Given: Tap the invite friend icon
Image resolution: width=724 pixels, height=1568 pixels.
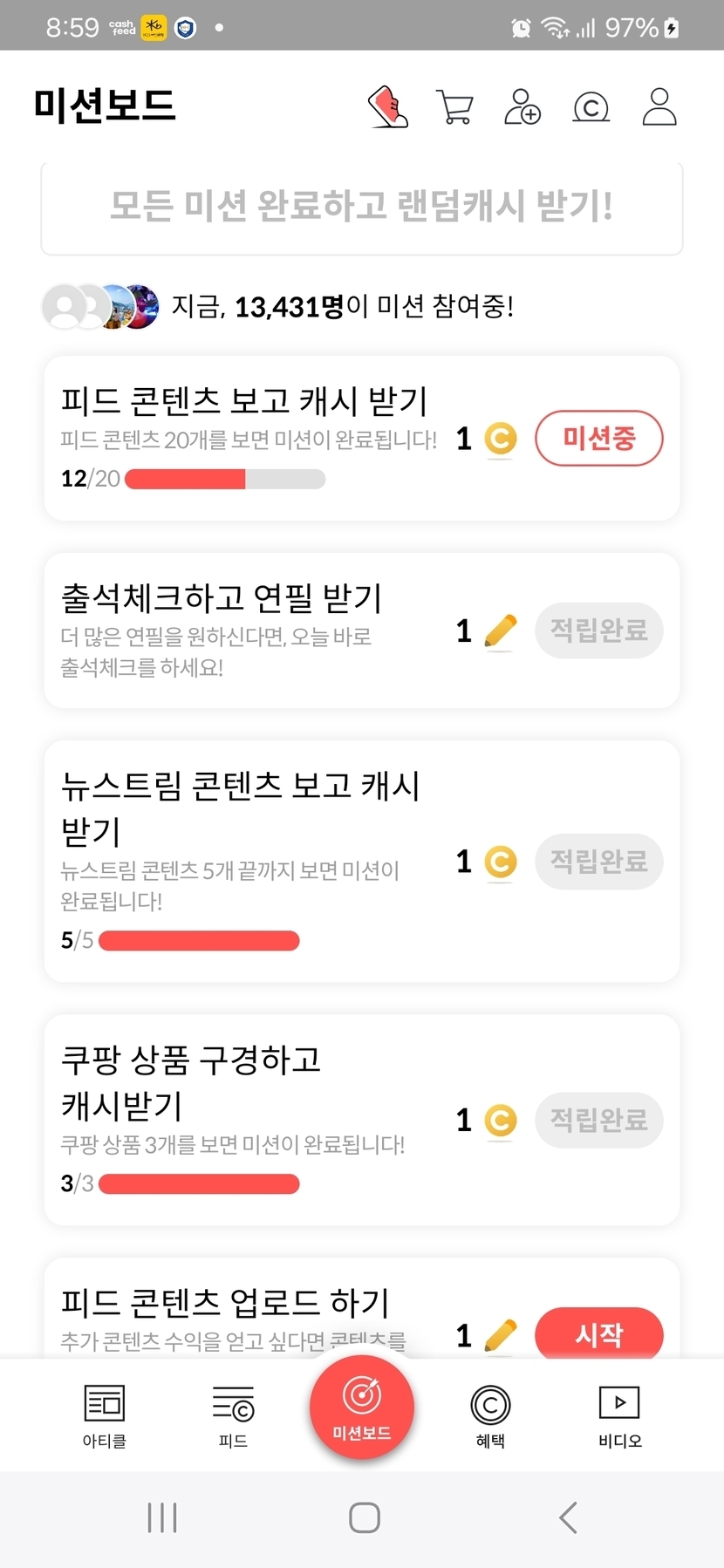Looking at the screenshot, I should pos(523,107).
